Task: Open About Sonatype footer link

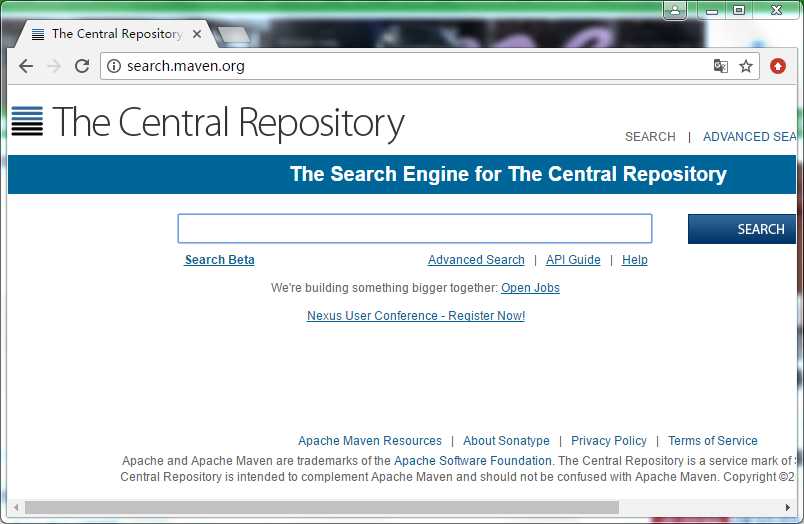Action: click(x=506, y=441)
